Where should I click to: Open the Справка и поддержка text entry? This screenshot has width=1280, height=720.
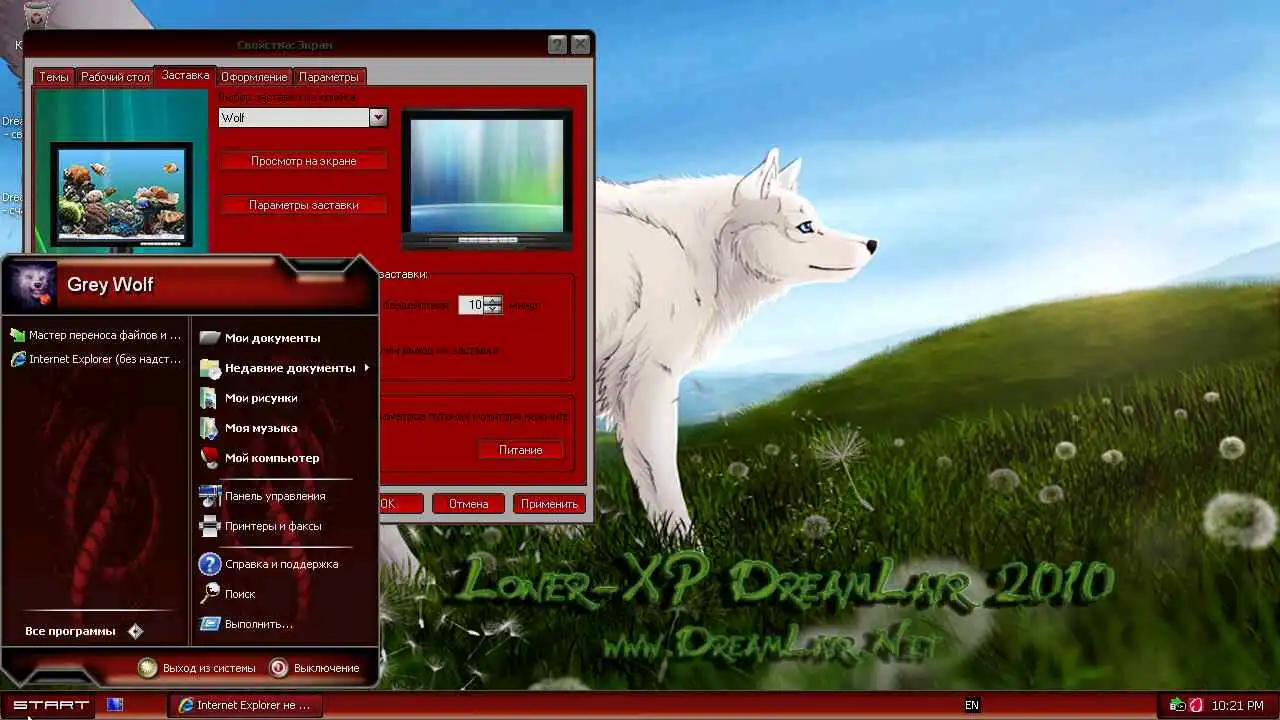point(282,564)
